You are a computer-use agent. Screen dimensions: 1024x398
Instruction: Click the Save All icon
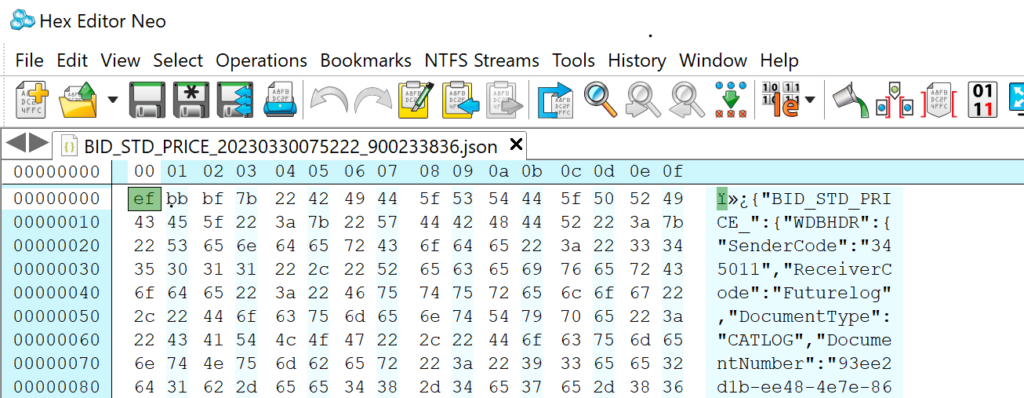pos(234,100)
